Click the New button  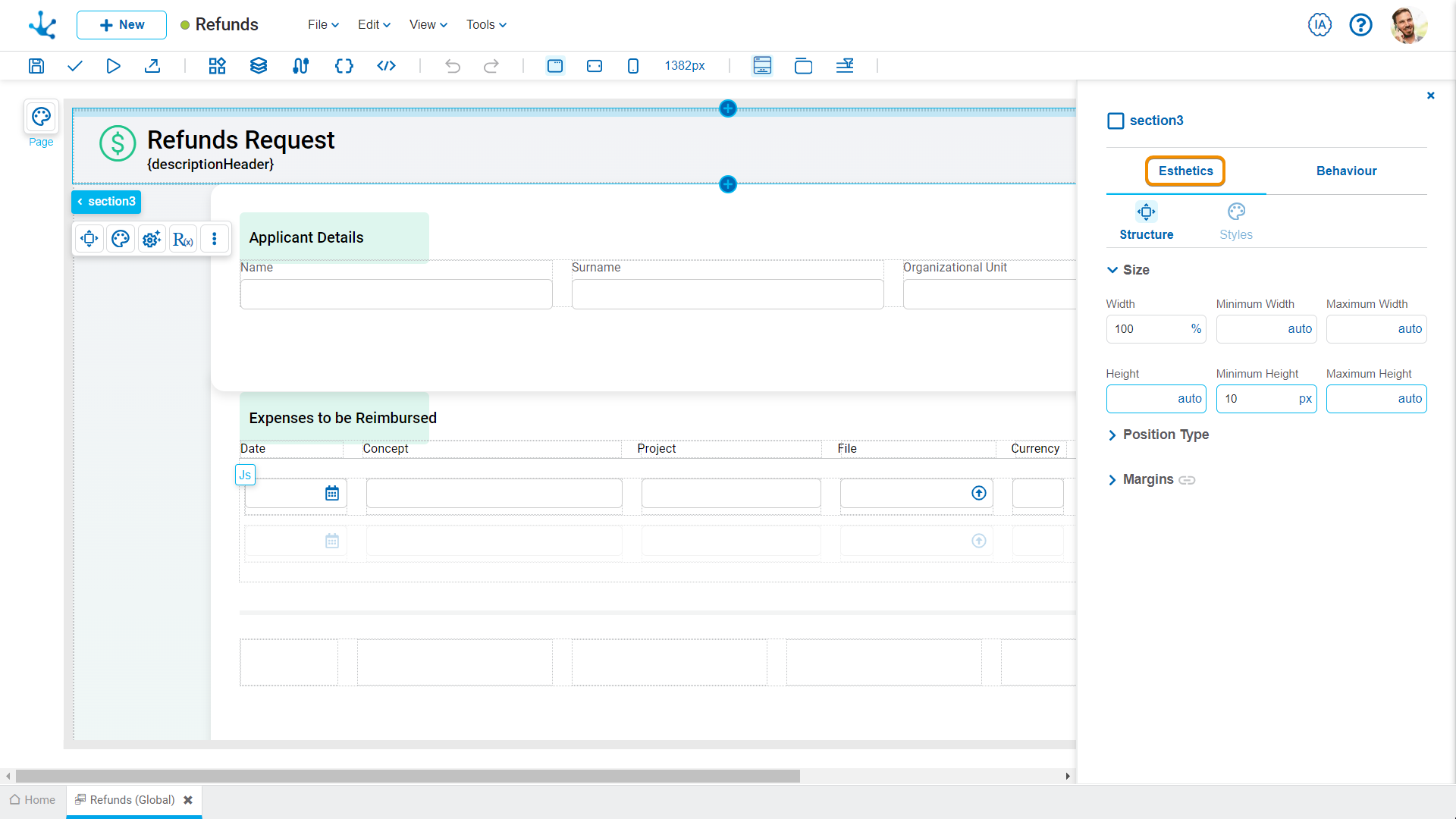[121, 25]
